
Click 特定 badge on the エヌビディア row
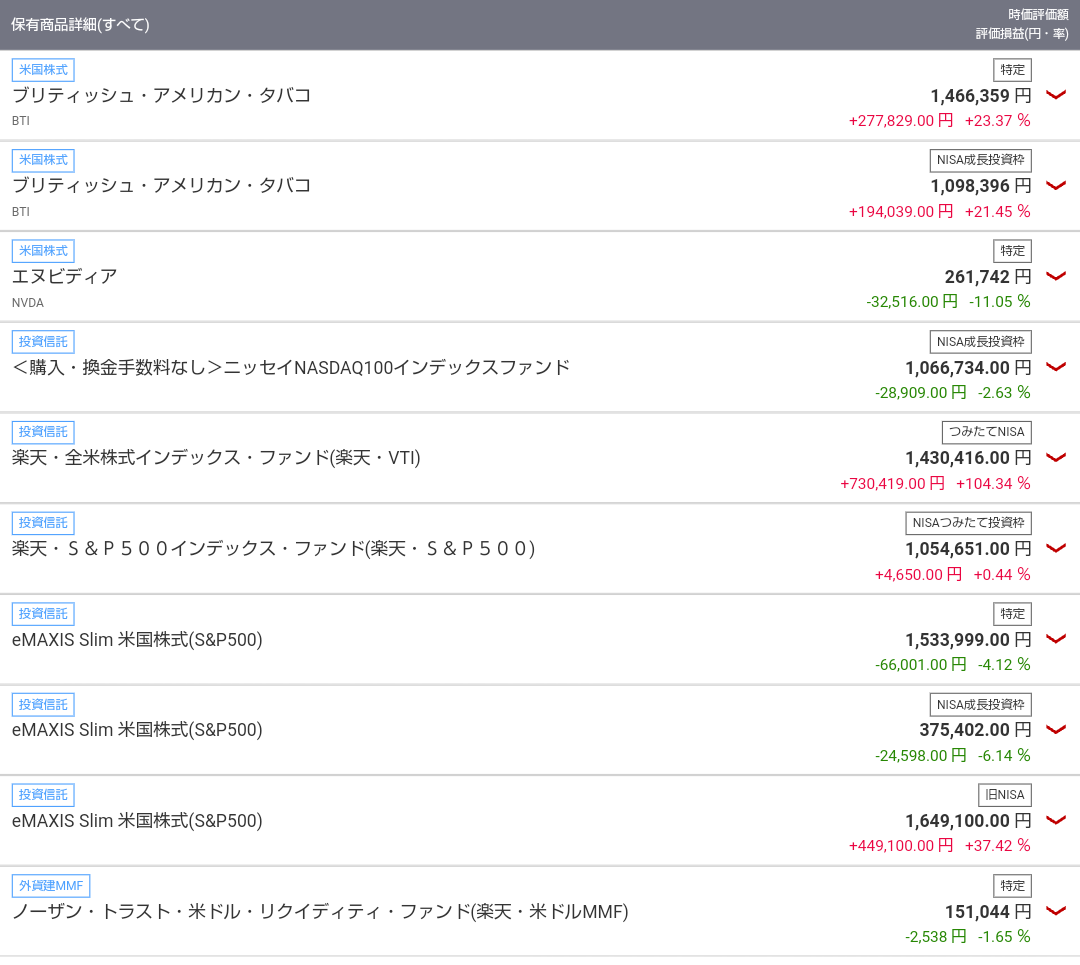1012,251
